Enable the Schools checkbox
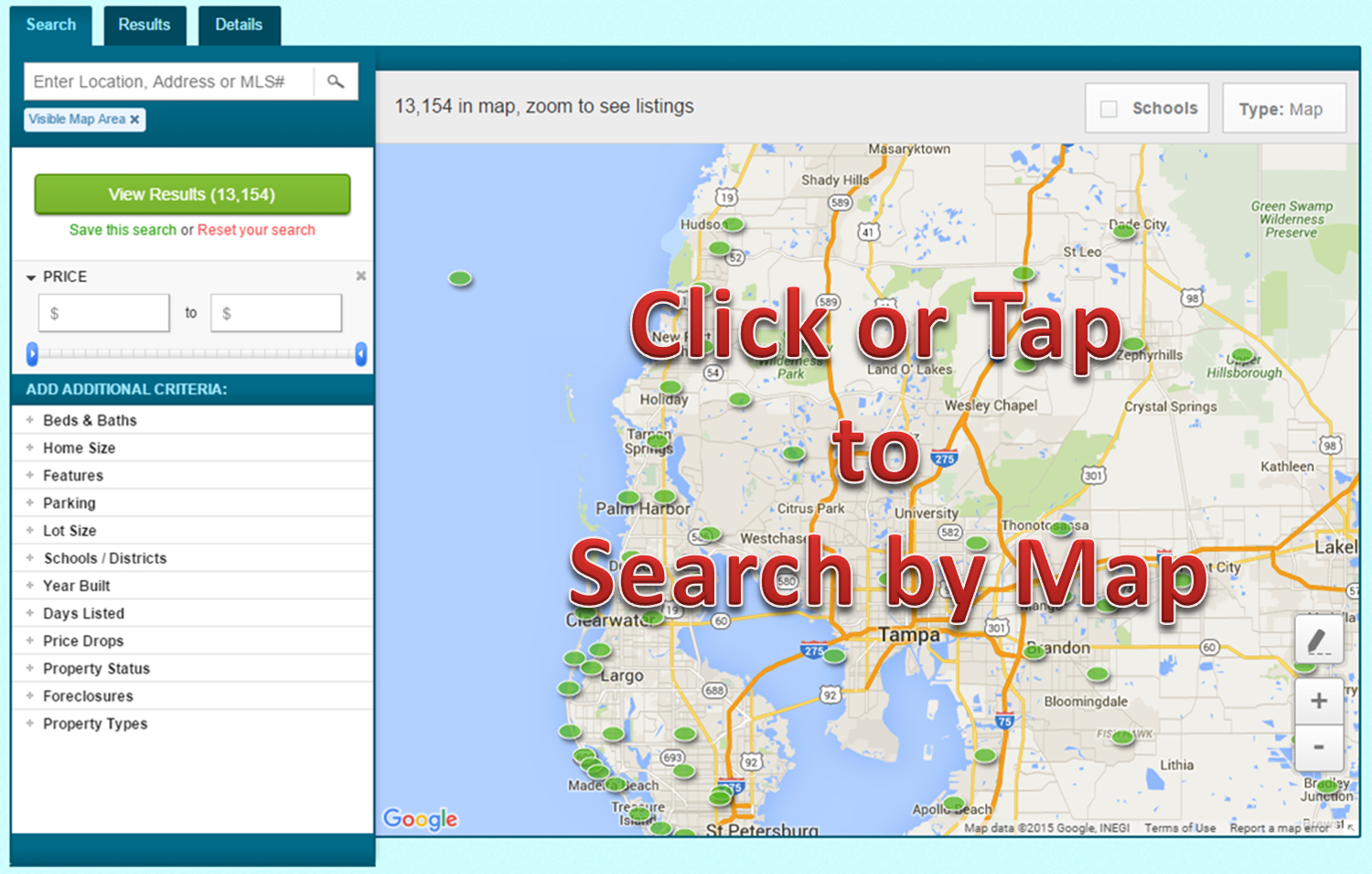This screenshot has width=1372, height=874. [1109, 109]
